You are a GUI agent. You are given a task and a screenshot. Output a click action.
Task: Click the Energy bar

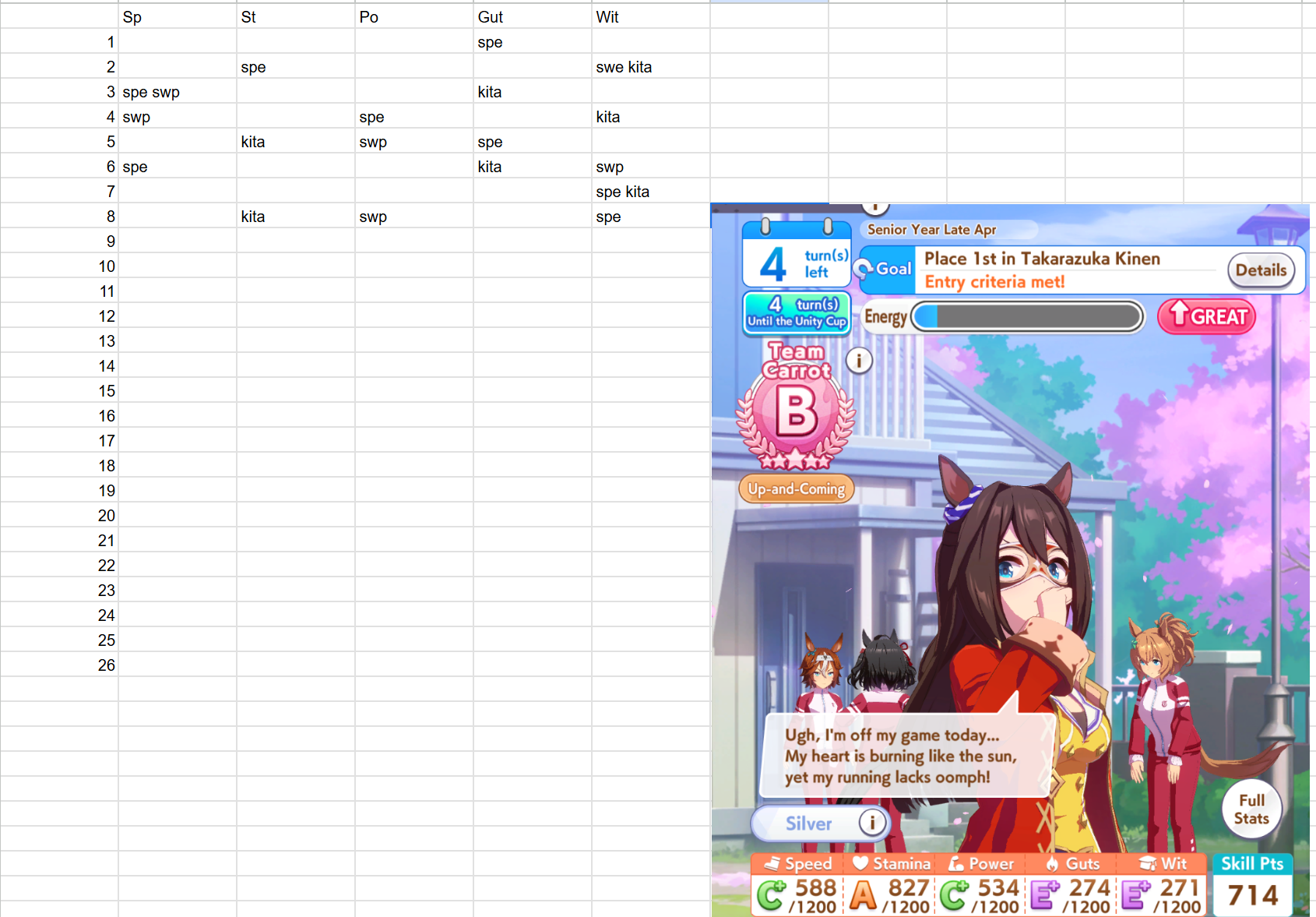pyautogui.click(x=1027, y=317)
